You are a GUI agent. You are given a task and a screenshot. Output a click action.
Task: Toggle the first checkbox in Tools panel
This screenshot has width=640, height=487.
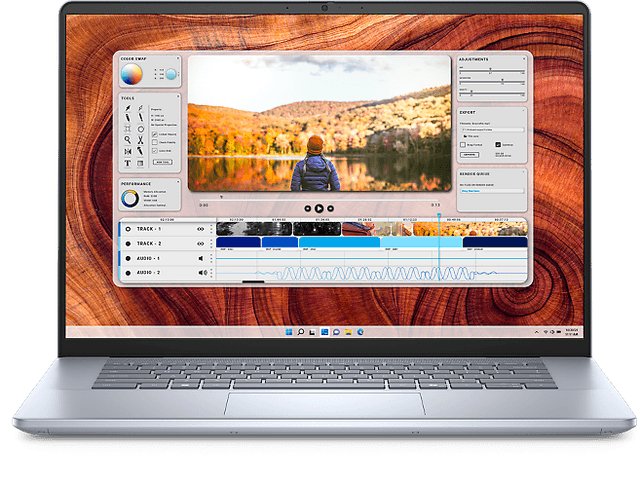153,134
